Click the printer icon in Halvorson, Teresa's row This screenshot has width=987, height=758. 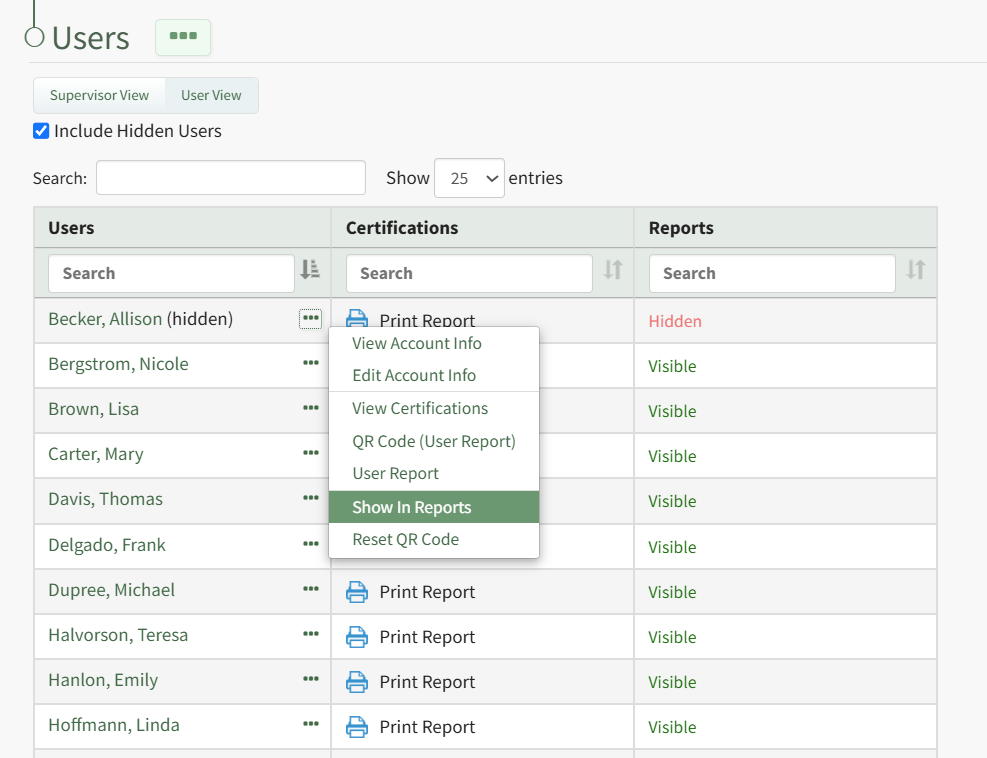357,637
